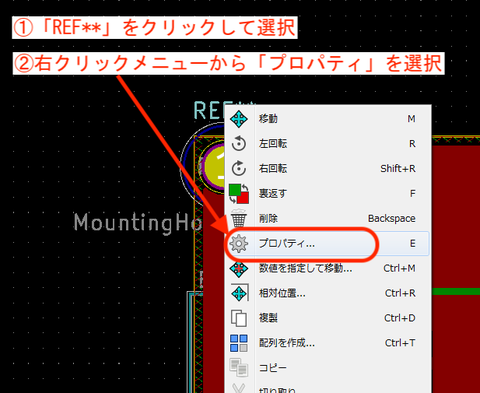This screenshot has width=480, height=393.
Task: Select 複製 menu entry
Action: coord(327,318)
